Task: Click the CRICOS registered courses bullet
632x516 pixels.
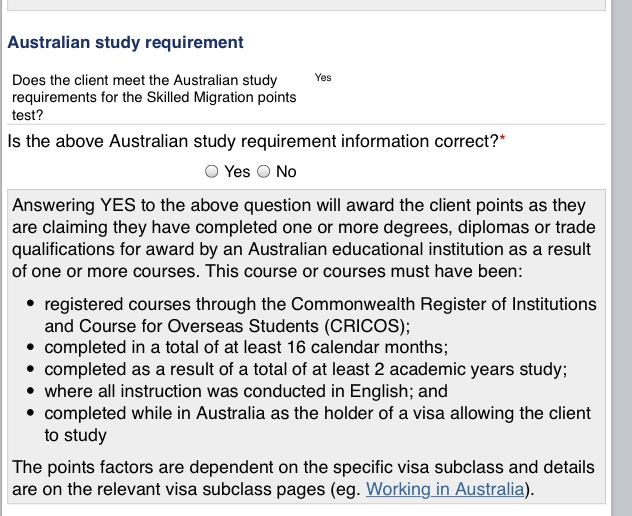Action: pos(320,314)
